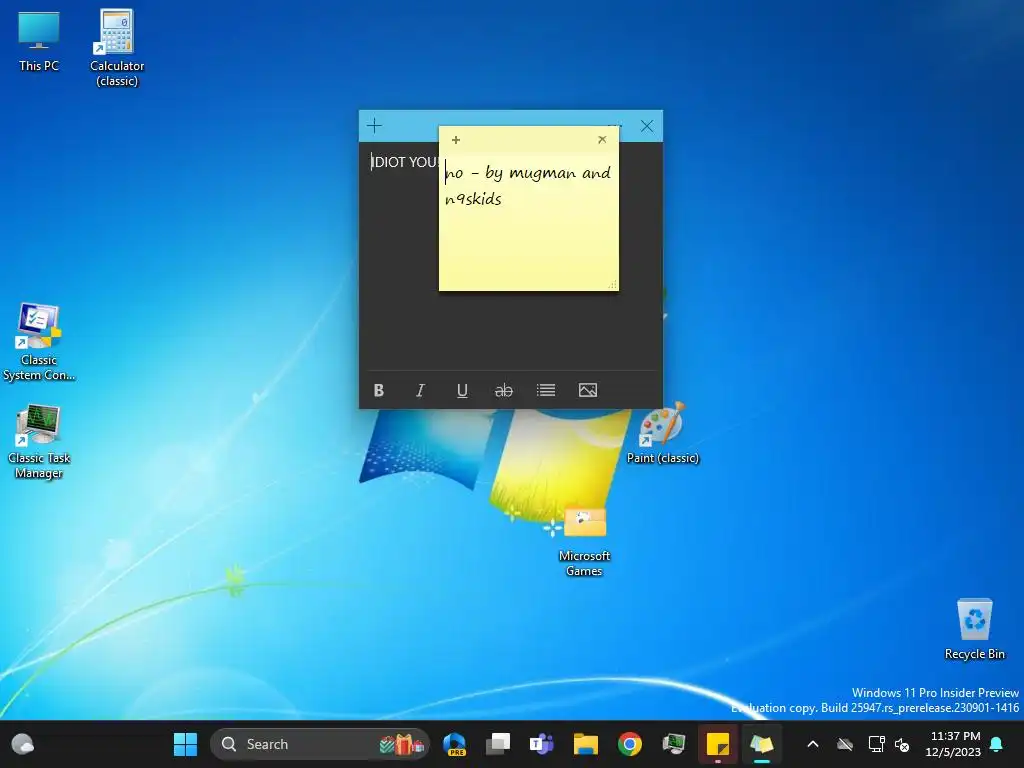The height and width of the screenshot is (768, 1024).
Task: Grab the yellow note's corner grip
Action: 613,285
